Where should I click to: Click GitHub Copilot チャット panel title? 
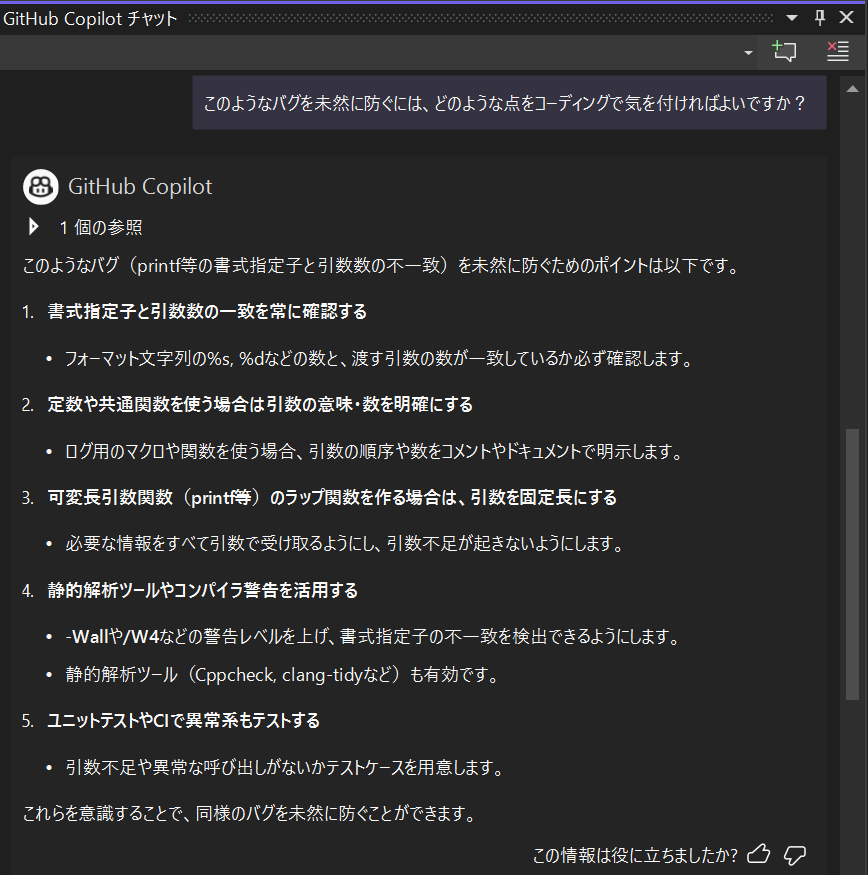pyautogui.click(x=90, y=18)
